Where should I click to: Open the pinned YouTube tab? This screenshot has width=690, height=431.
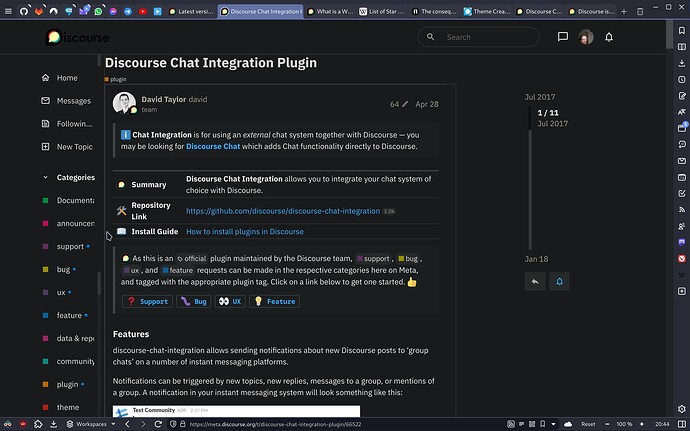(143, 11)
